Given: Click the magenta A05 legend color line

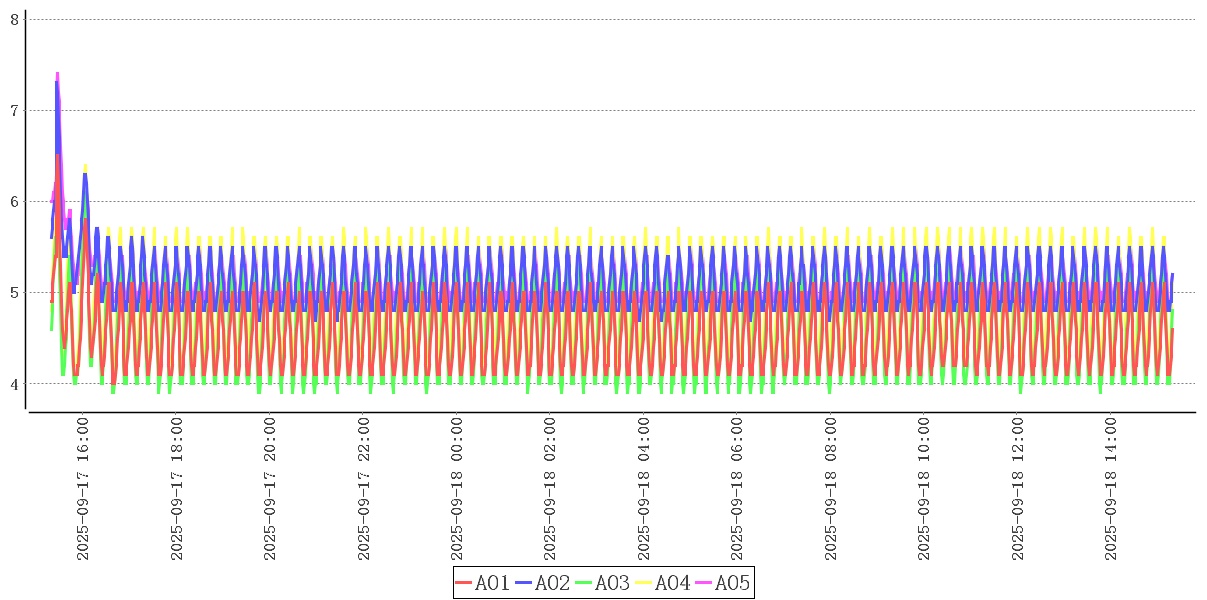Looking at the screenshot, I should tap(704, 583).
